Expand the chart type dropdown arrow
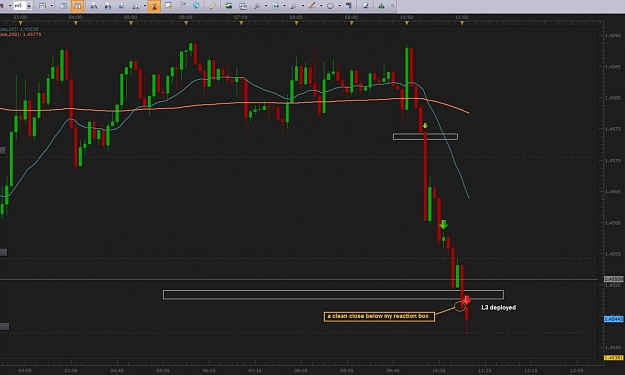The height and width of the screenshot is (375, 625). 52,6
